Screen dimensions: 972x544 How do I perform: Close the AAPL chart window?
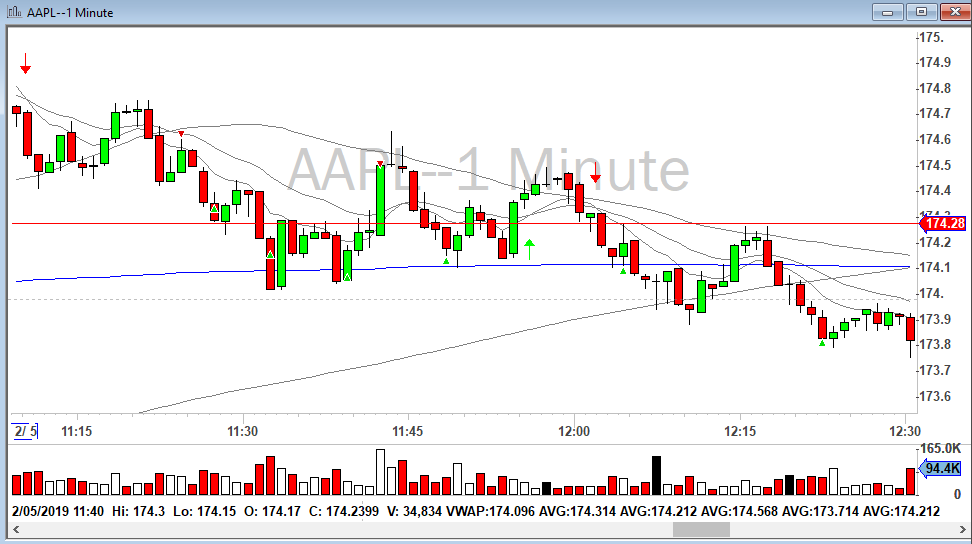pyautogui.click(x=952, y=12)
